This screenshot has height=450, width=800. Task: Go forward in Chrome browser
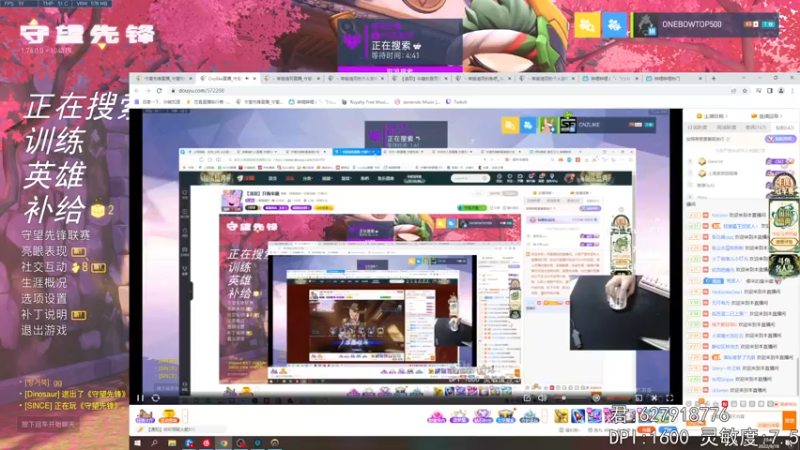click(148, 90)
